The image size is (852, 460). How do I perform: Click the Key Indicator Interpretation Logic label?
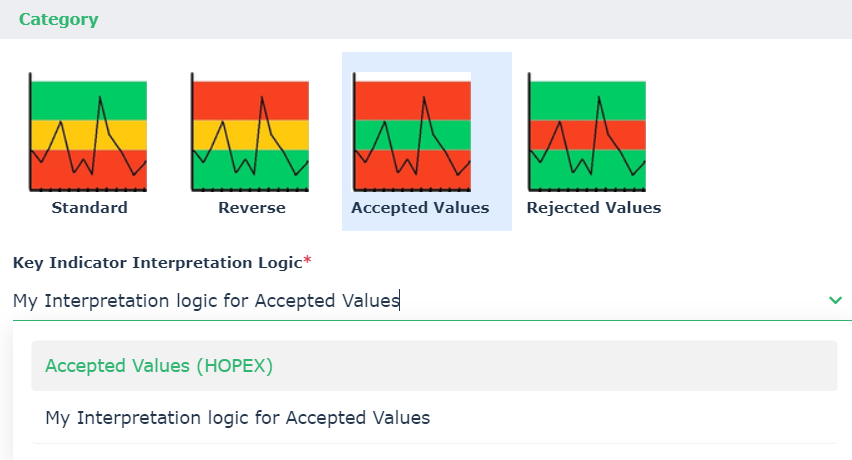157,262
